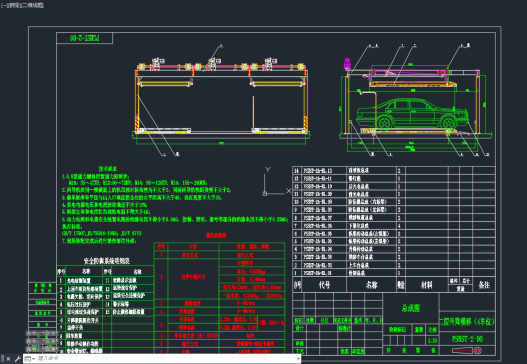Open command line customize wrench

click(17, 359)
